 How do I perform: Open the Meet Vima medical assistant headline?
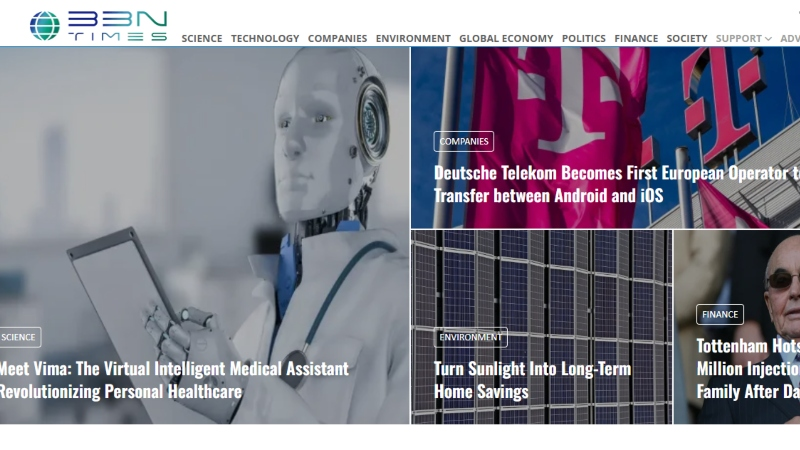point(174,380)
